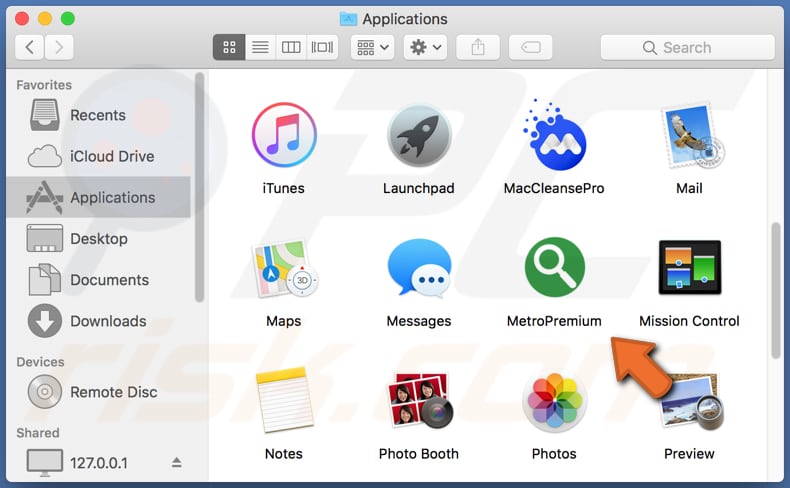Click the iTunes label text

[284, 188]
